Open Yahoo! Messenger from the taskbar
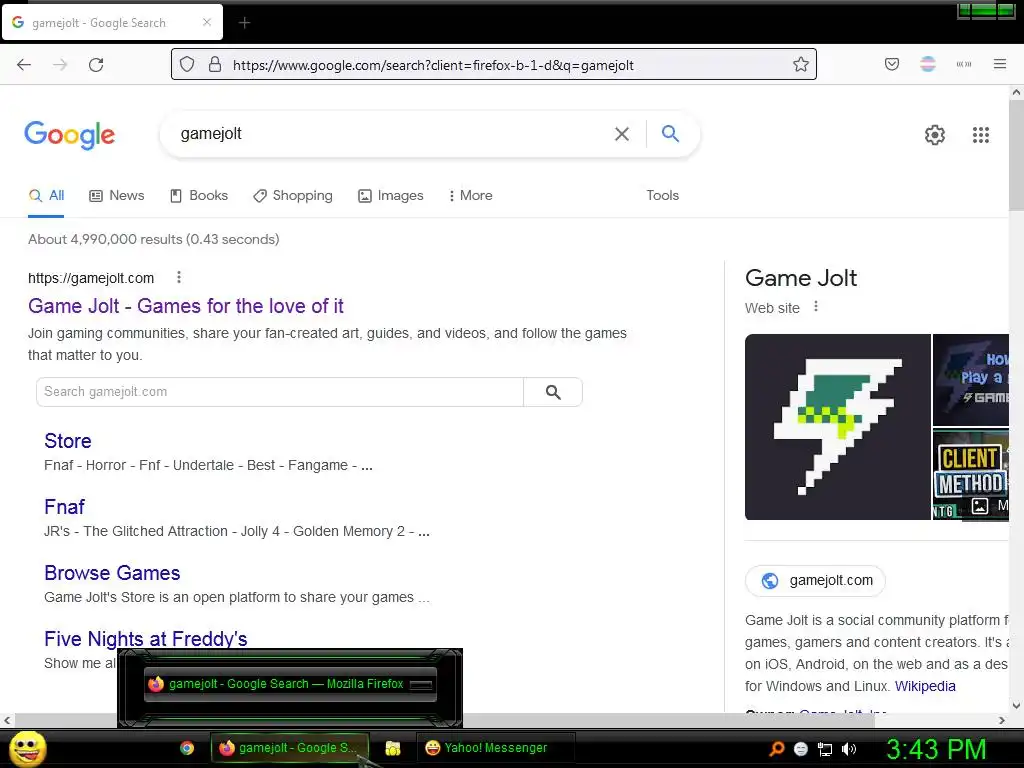Image resolution: width=1024 pixels, height=768 pixels. point(495,748)
